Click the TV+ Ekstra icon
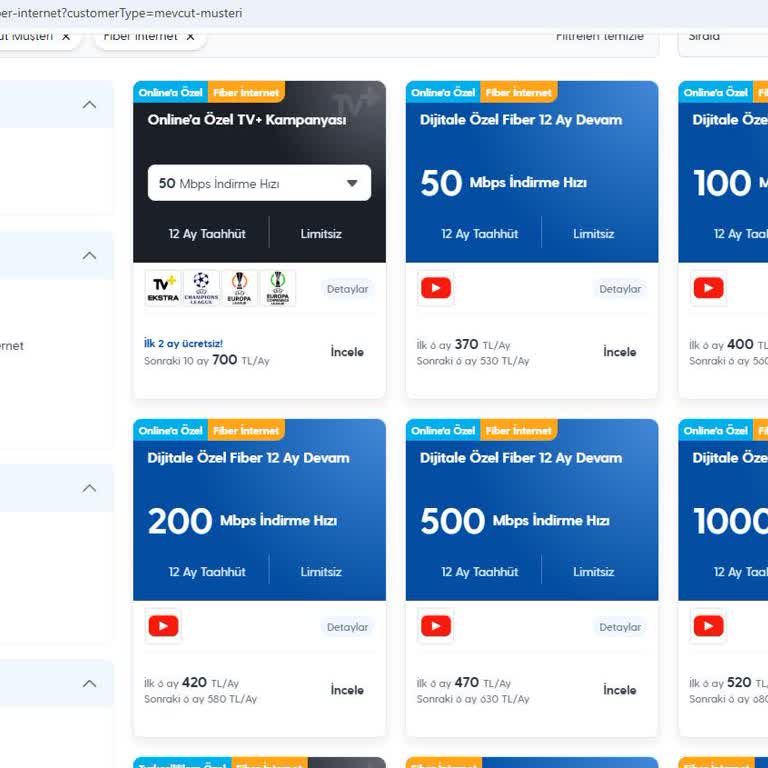768x768 pixels. [x=163, y=288]
